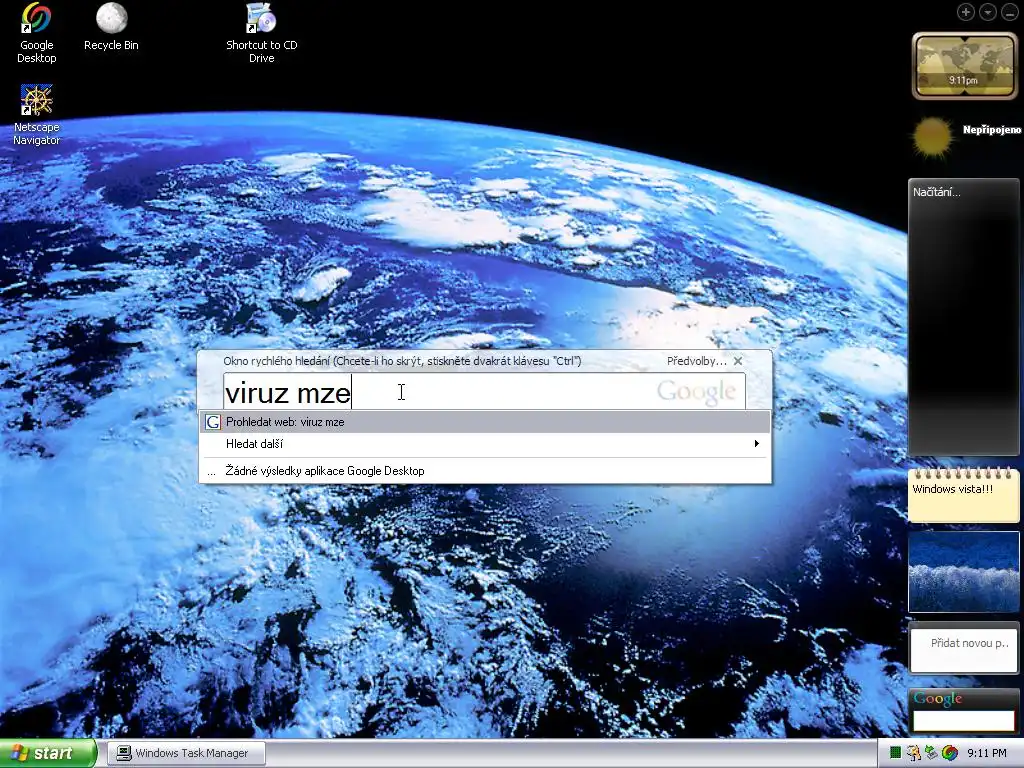Expand the Hledat další submenu
The width and height of the screenshot is (1024, 768).
tap(485, 444)
